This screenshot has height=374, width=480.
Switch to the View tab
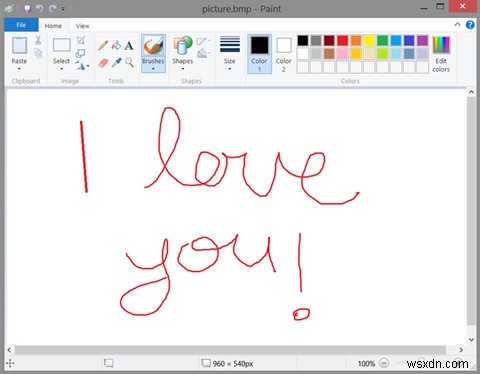click(x=82, y=26)
